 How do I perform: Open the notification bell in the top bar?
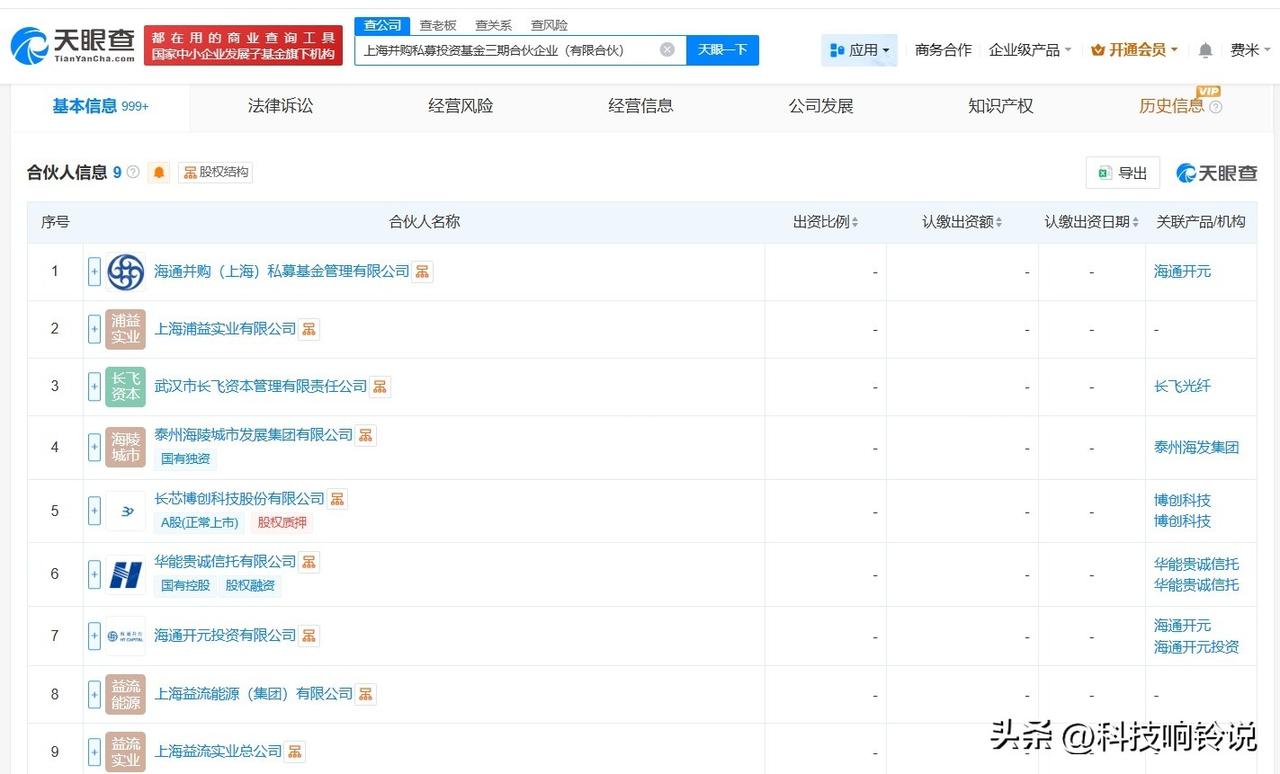(x=1206, y=50)
